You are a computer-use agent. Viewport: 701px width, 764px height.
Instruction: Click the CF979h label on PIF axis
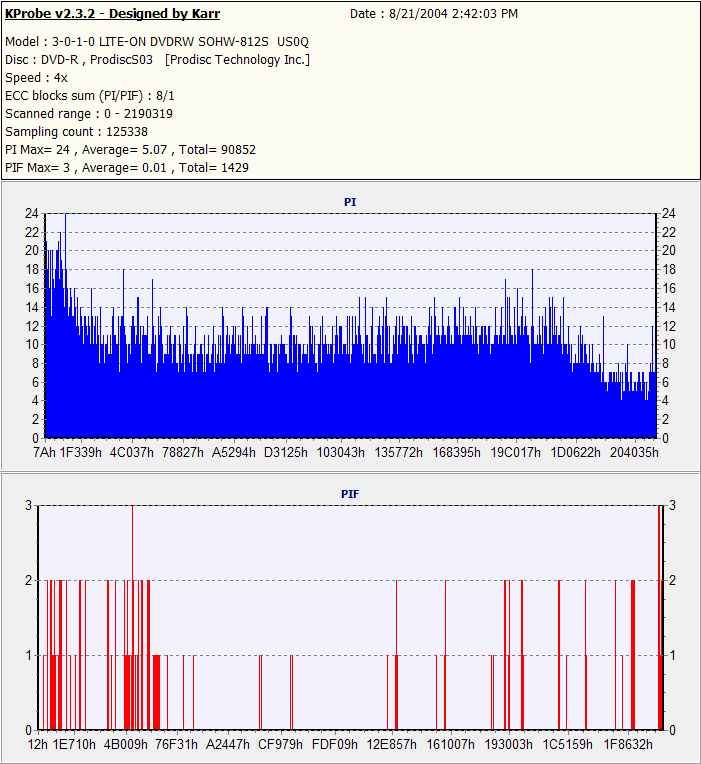280,745
